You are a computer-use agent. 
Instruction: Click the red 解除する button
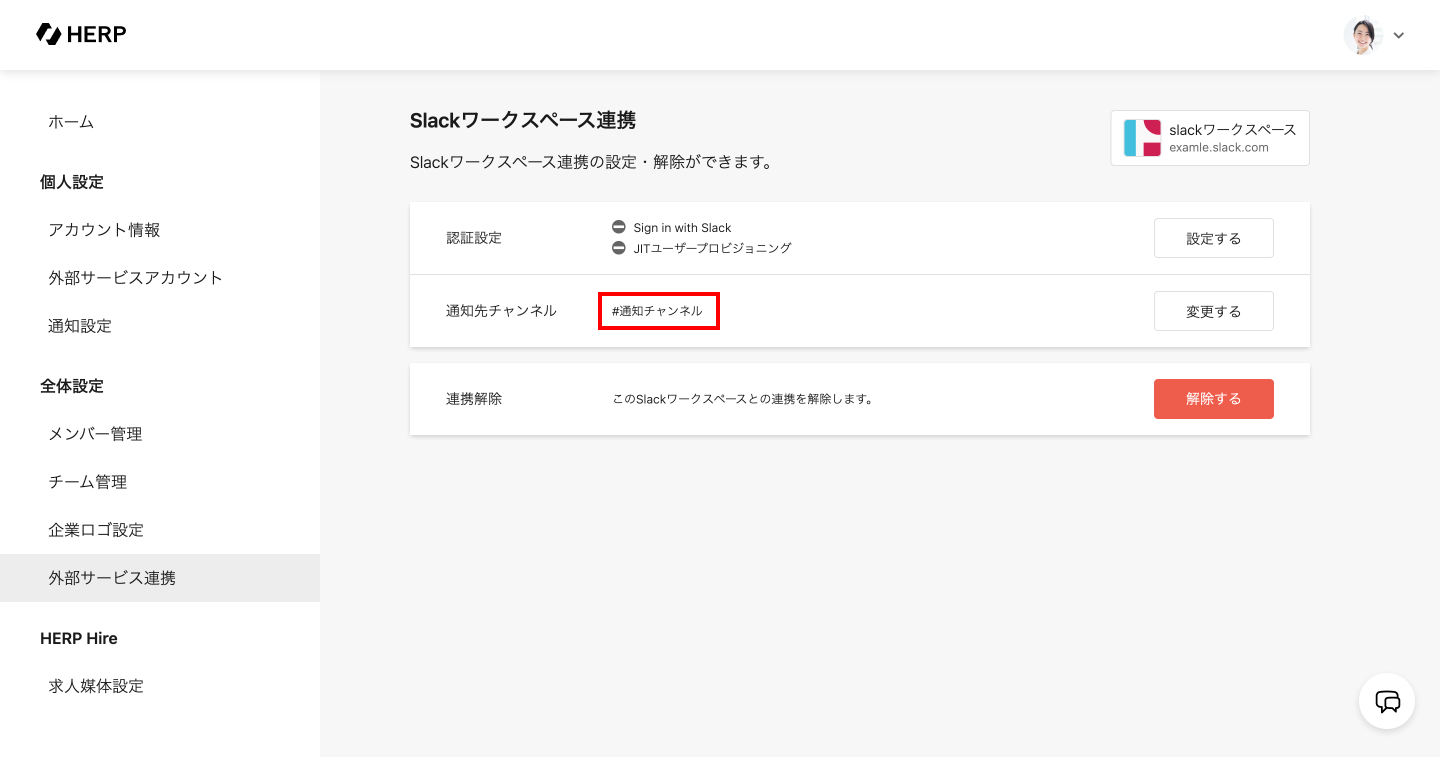pyautogui.click(x=1213, y=399)
